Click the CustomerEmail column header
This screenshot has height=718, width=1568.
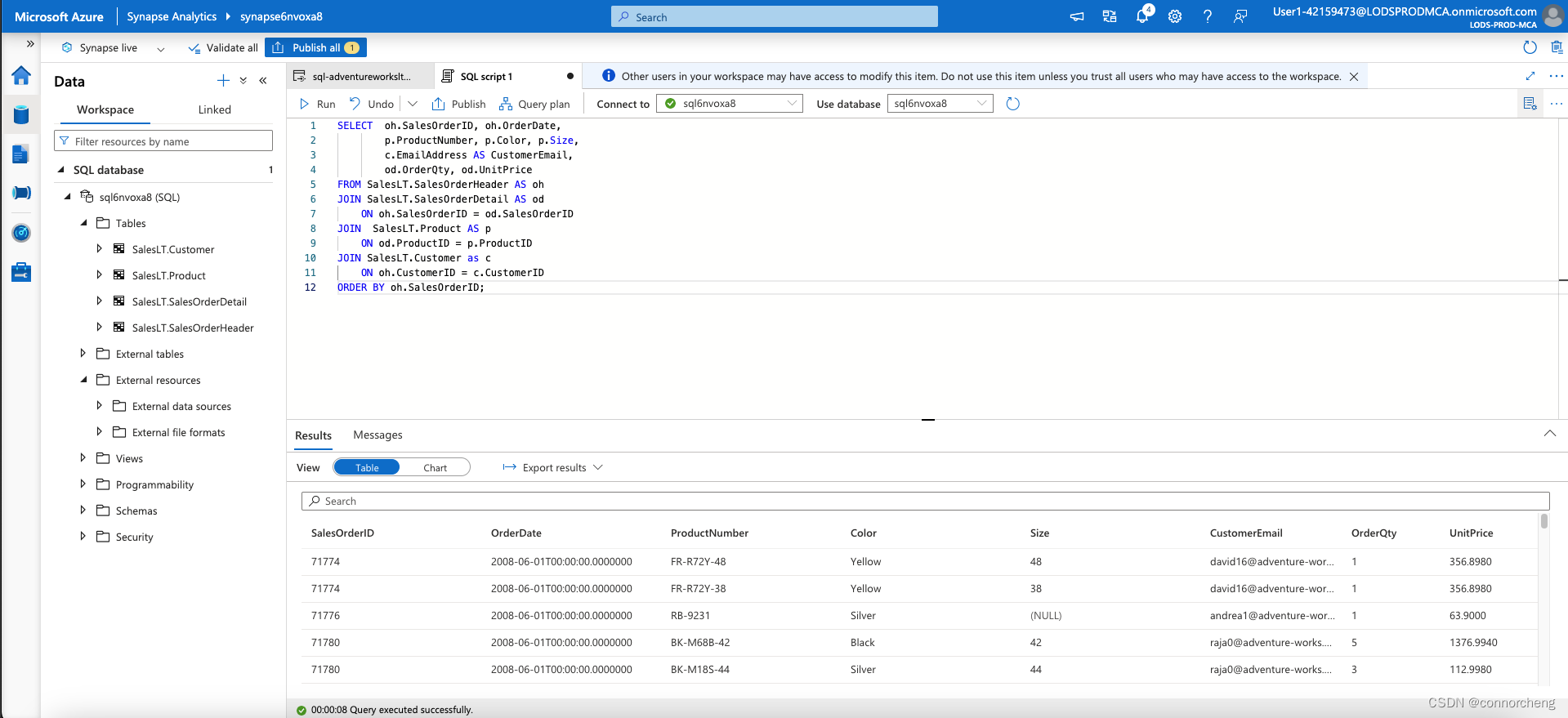pyautogui.click(x=1246, y=533)
